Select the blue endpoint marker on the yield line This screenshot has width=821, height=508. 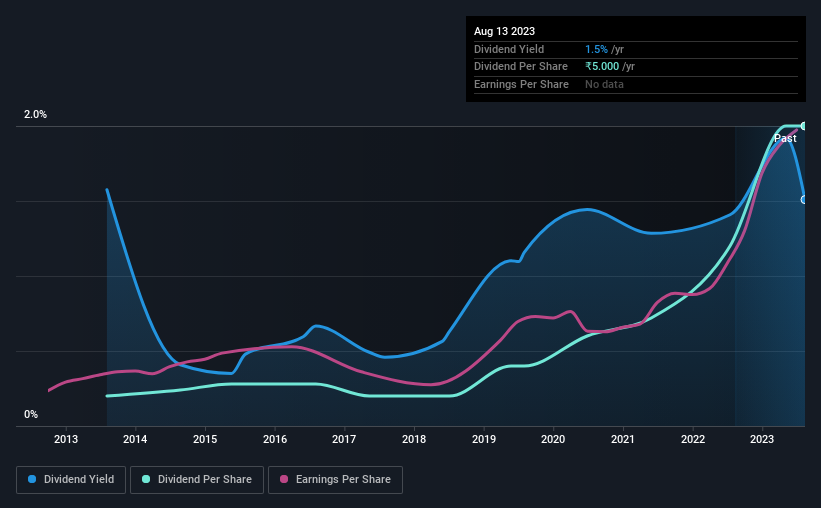tap(804, 200)
